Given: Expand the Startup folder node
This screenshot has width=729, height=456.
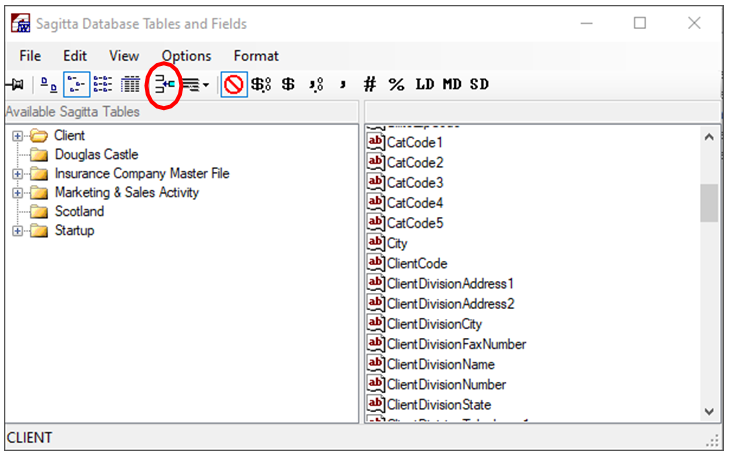Looking at the screenshot, I should point(17,231).
